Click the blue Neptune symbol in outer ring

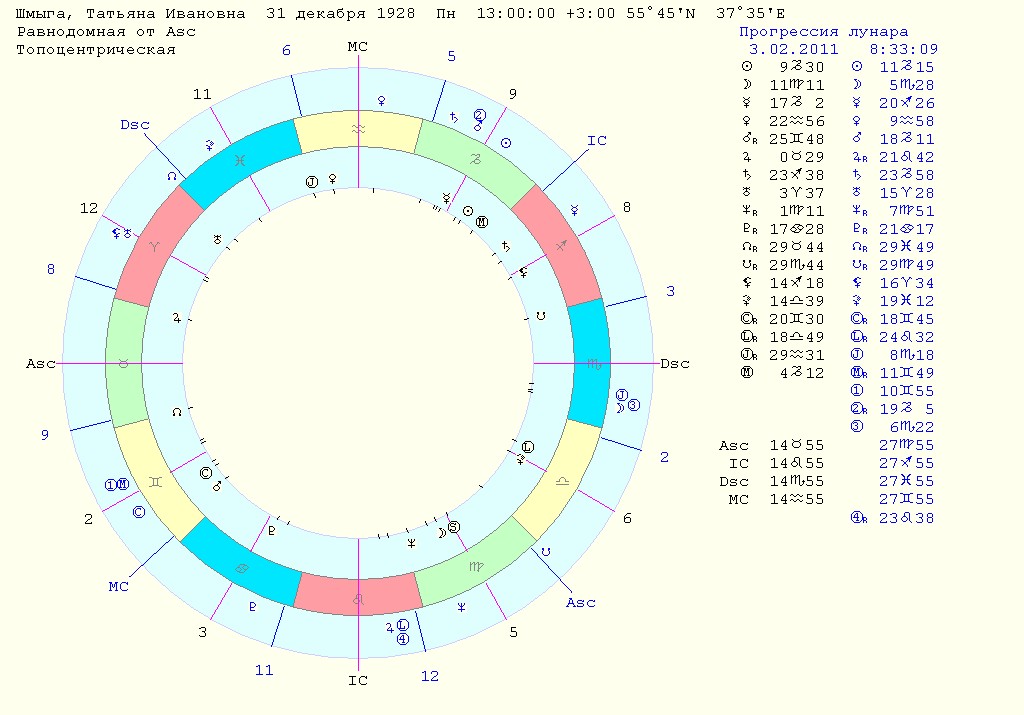click(461, 607)
